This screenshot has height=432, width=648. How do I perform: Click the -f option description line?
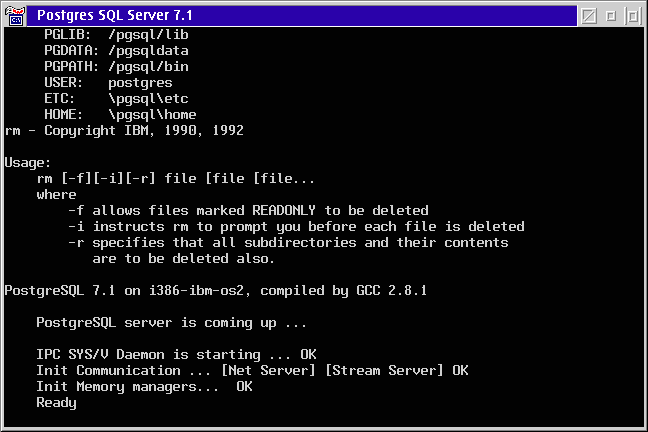pos(248,211)
